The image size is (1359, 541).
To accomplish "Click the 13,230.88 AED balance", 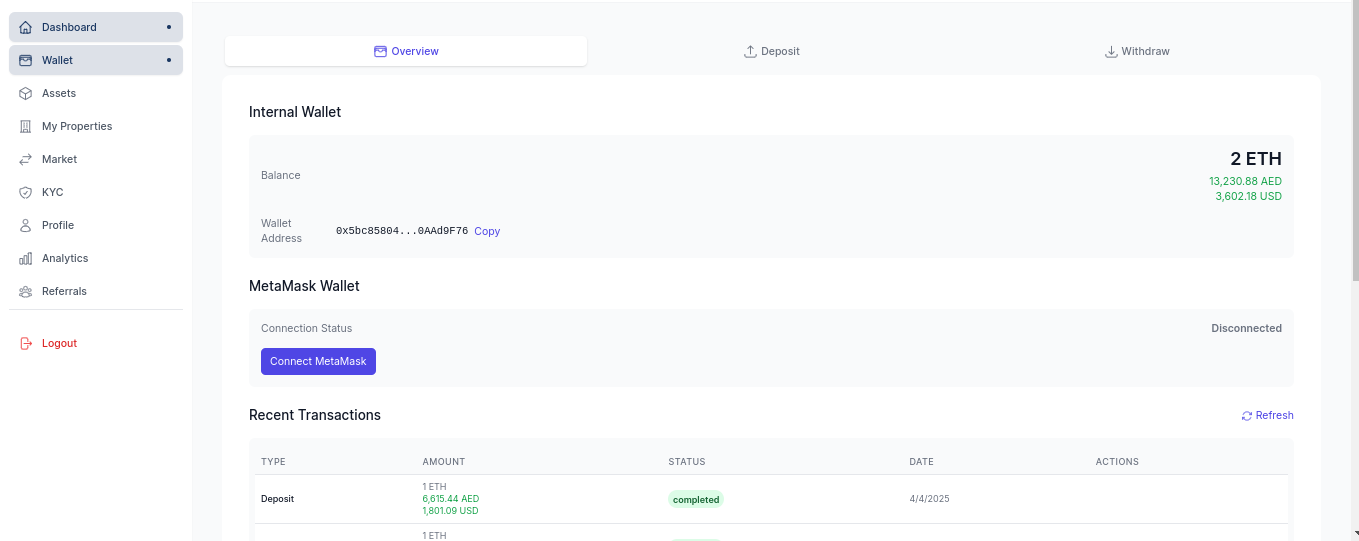I will click(x=1245, y=181).
